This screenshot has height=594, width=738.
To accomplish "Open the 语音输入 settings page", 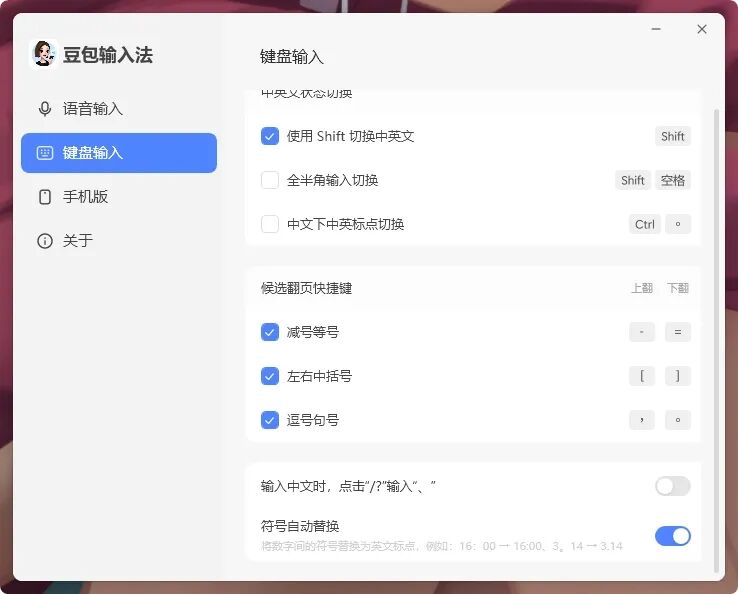I will click(x=119, y=109).
